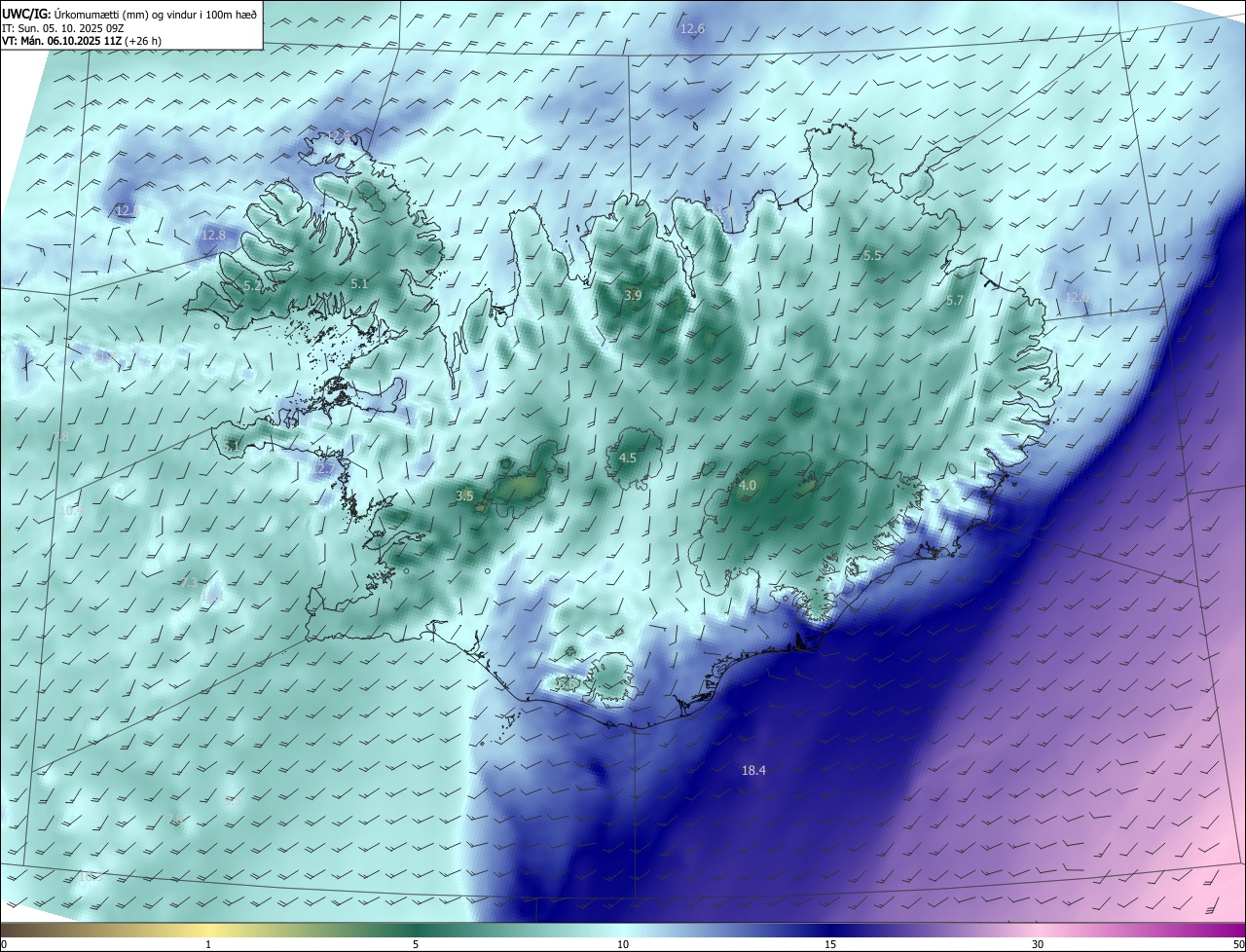This screenshot has width=1246, height=952.
Task: Click the 5.5 value label
Action: pos(872,255)
